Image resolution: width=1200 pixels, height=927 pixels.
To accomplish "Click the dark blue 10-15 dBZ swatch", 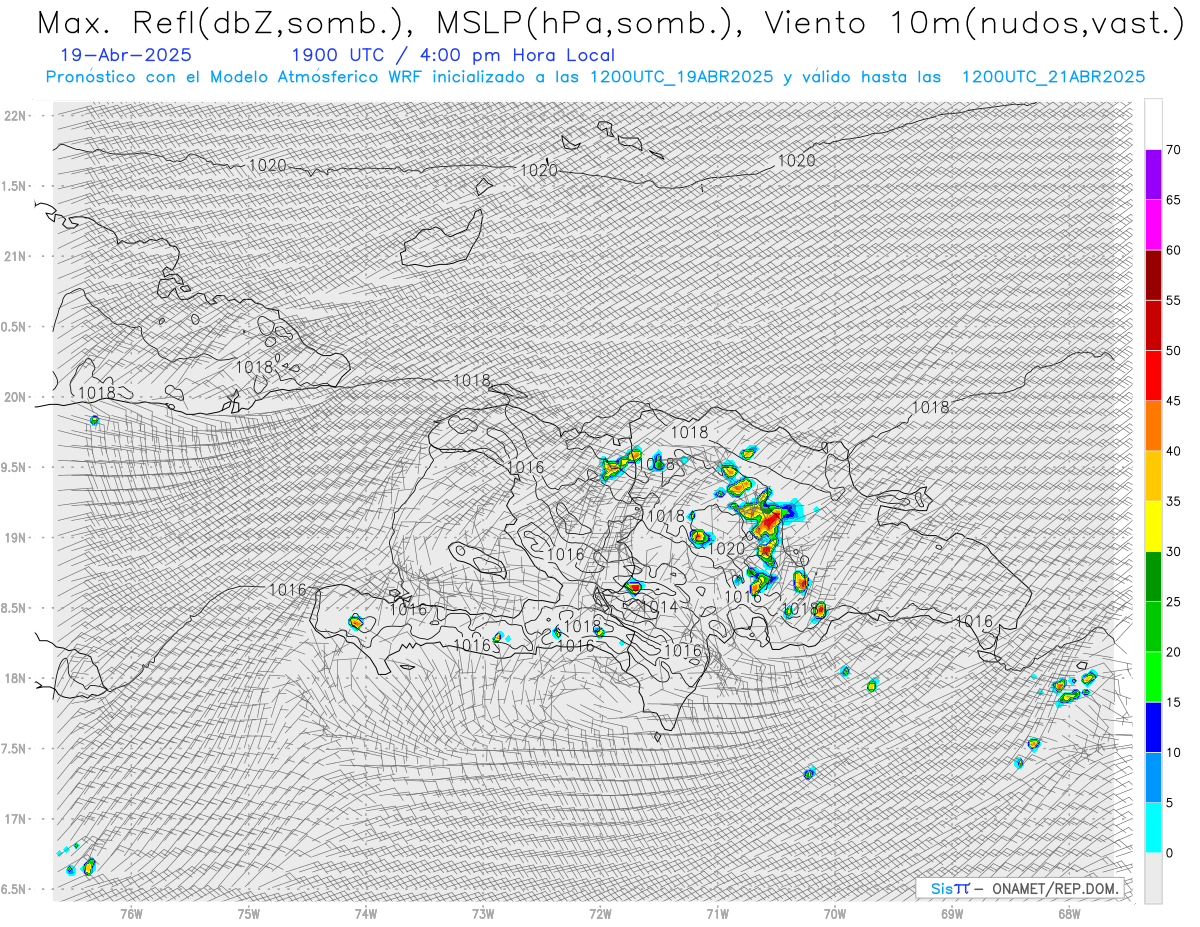I will point(1153,728).
